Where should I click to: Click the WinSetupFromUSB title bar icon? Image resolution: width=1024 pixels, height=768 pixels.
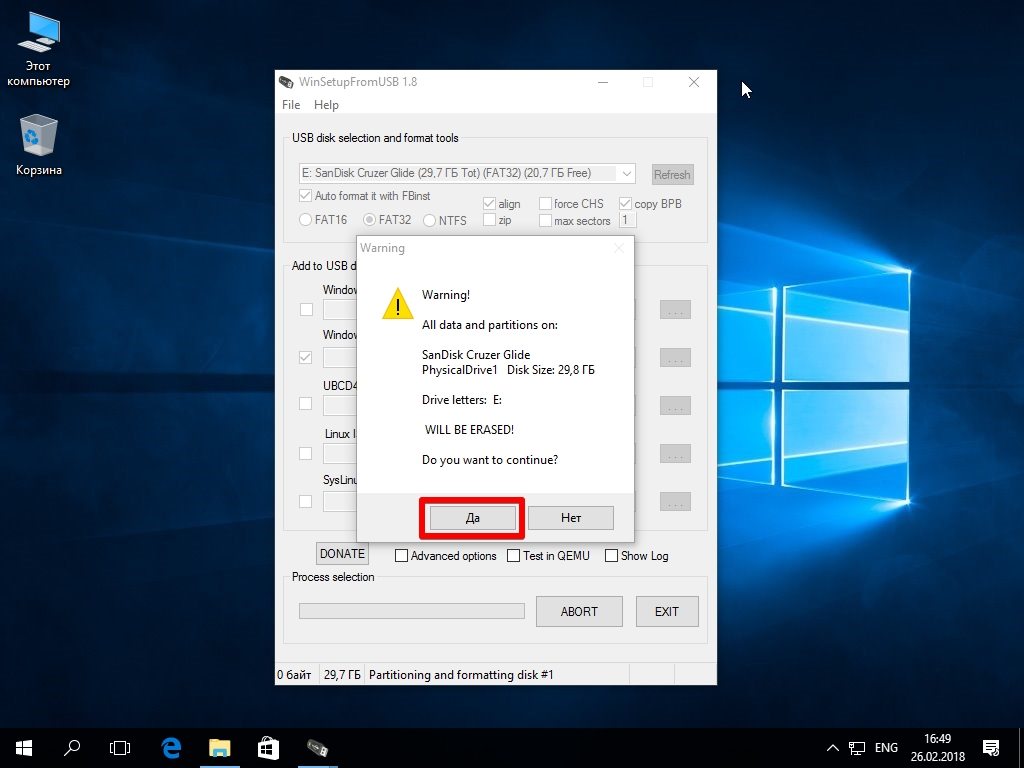(x=286, y=82)
